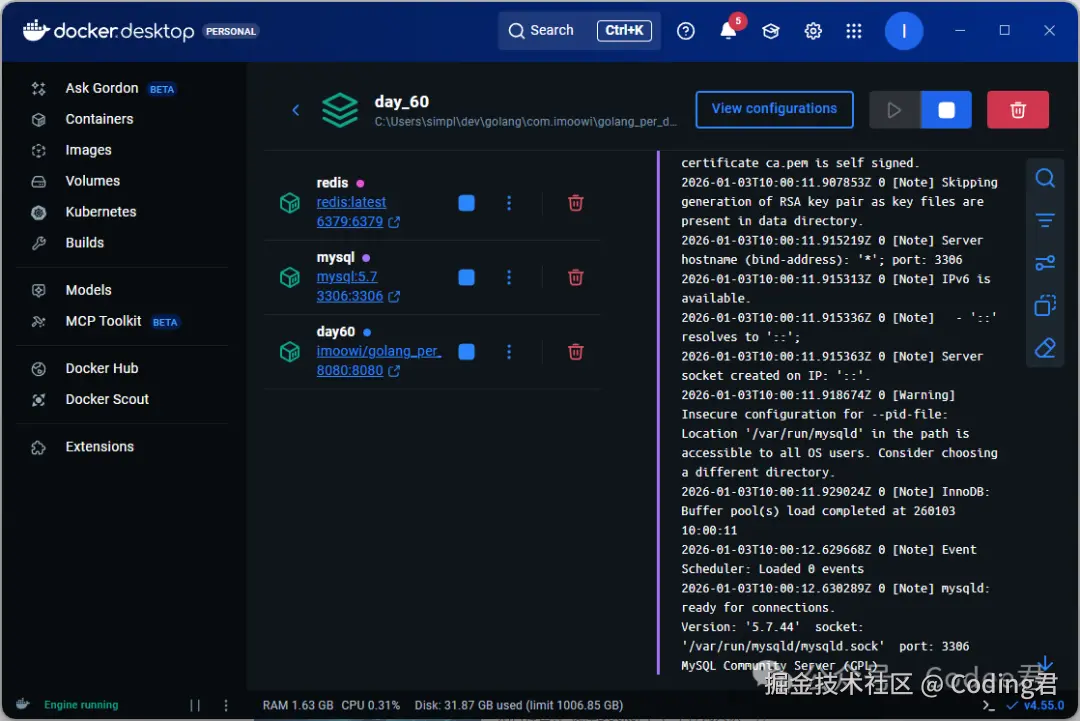
Task: Open MCP Toolkit section
Action: 105,322
